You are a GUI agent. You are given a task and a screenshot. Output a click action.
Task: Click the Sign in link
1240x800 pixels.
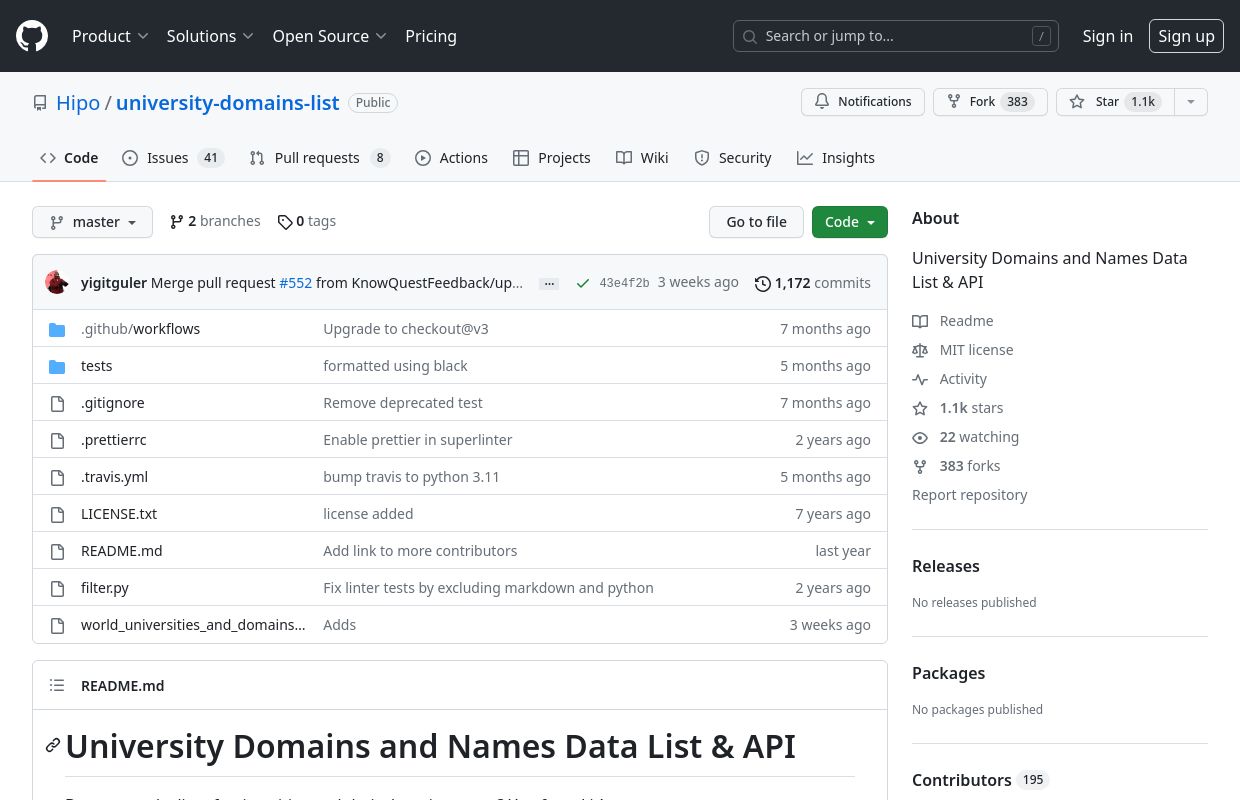coord(1107,36)
